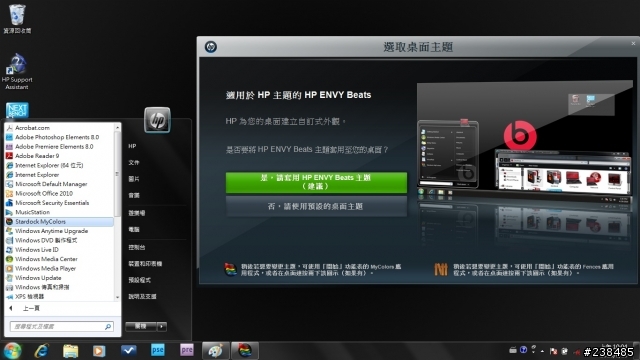The height and width of the screenshot is (360, 640).
Task: Click the HP logo at the top of the Start menu
Action: coord(157,120)
